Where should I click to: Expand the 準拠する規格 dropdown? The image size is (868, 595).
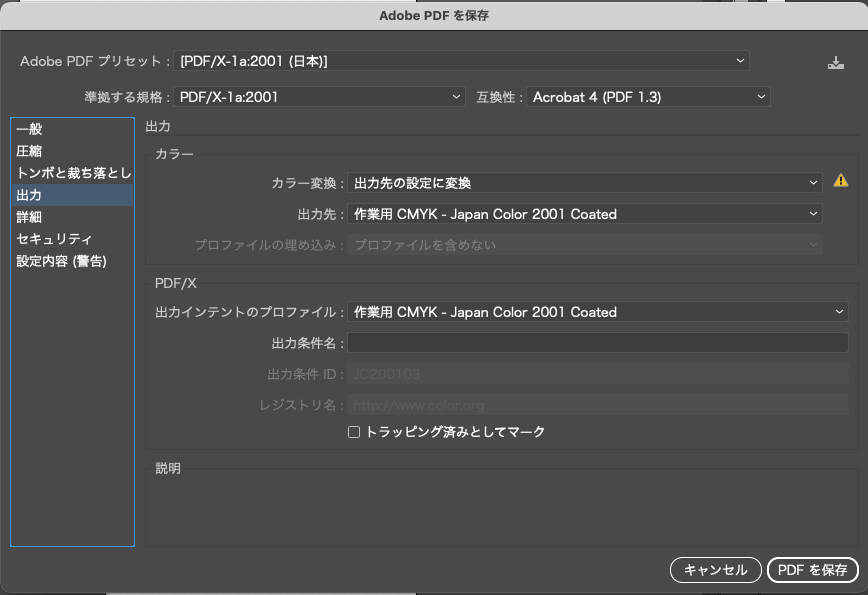coord(319,97)
